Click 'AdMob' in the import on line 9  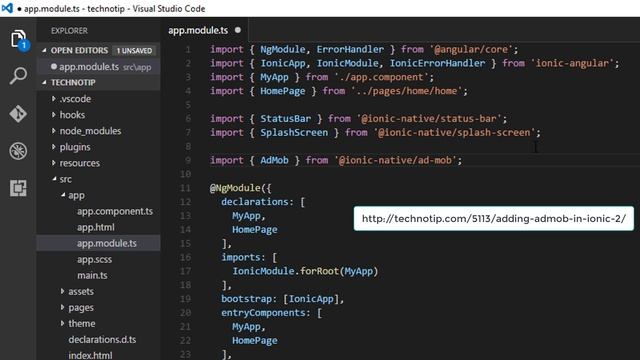pyautogui.click(x=274, y=160)
